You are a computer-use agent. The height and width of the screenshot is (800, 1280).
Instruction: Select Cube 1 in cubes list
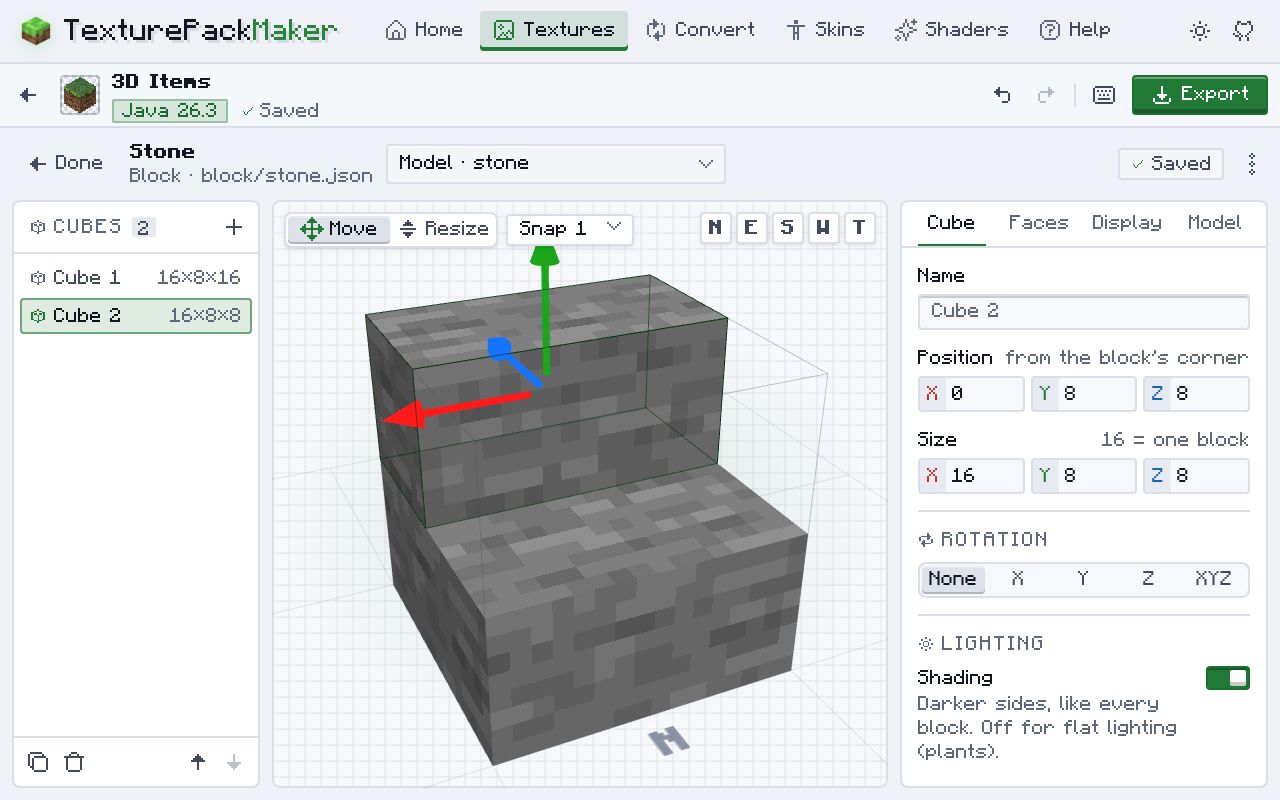coord(136,278)
